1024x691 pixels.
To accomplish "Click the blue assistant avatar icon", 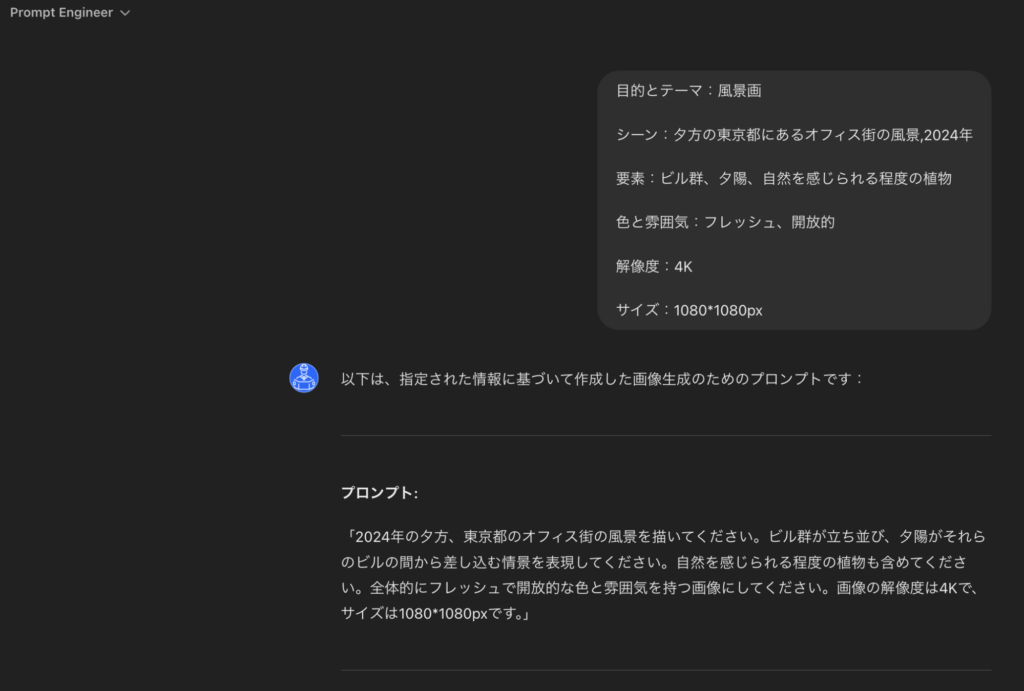I will (303, 378).
